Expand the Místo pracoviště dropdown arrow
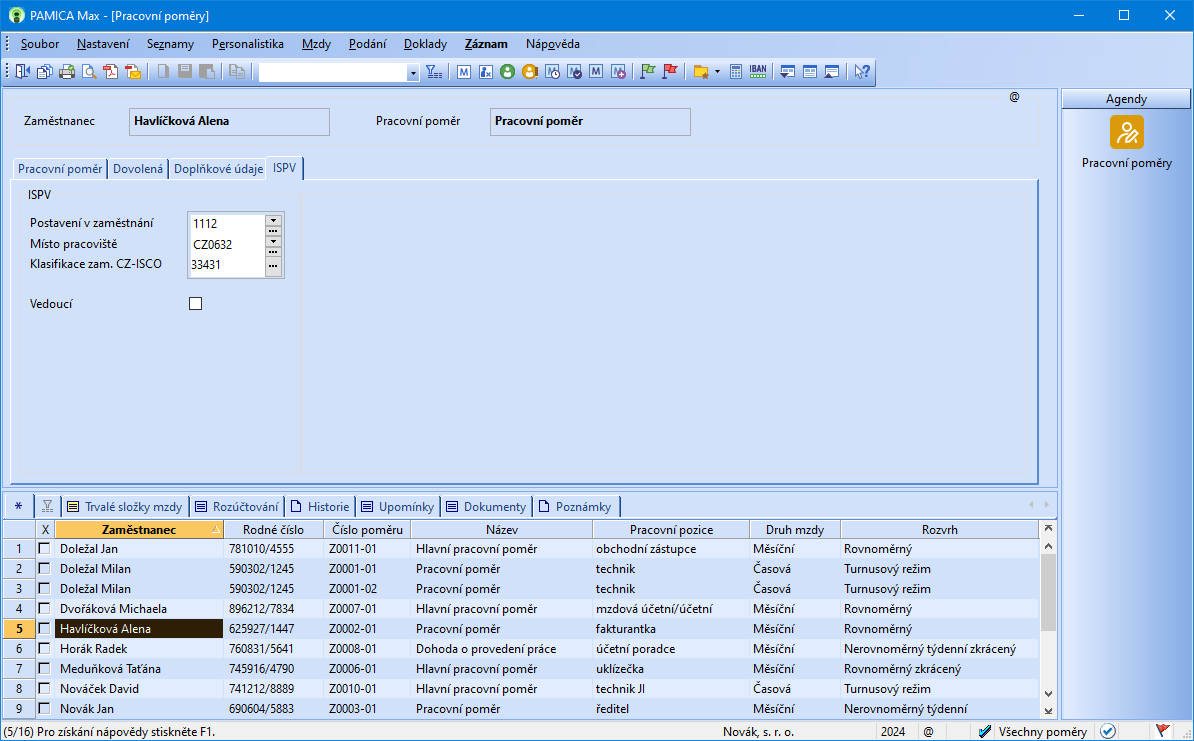The height and width of the screenshot is (741, 1194). tap(273, 241)
